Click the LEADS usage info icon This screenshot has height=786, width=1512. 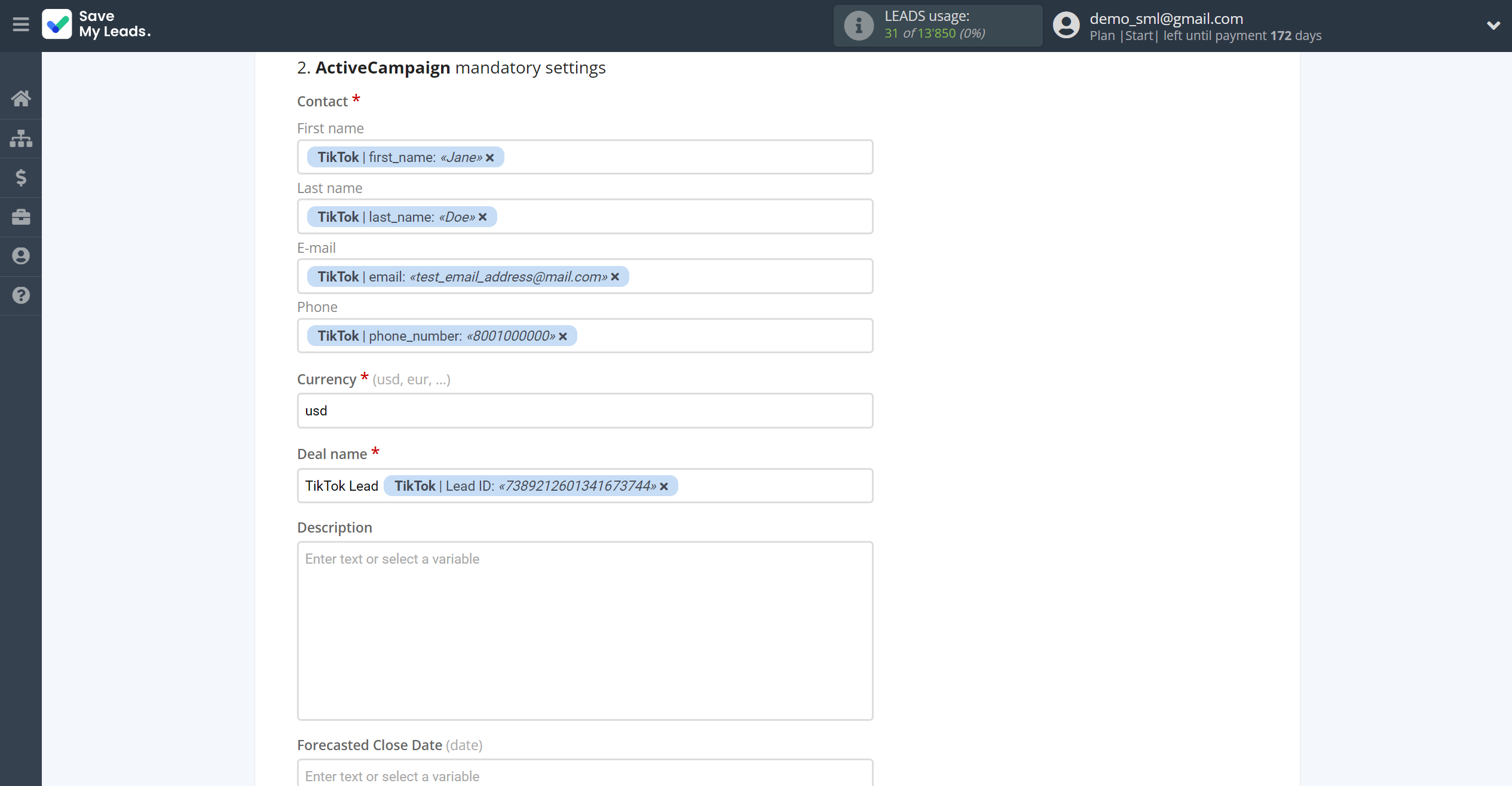(x=859, y=26)
